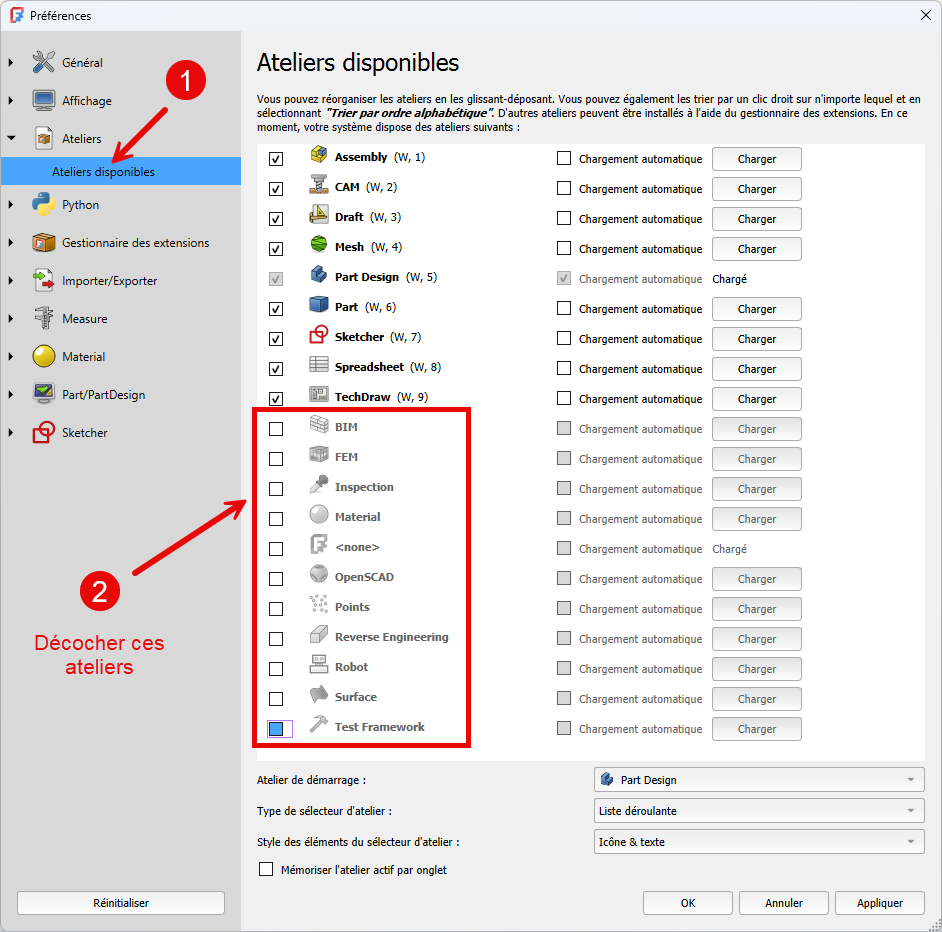Click the Sketcher workbench icon in list

(x=319, y=336)
